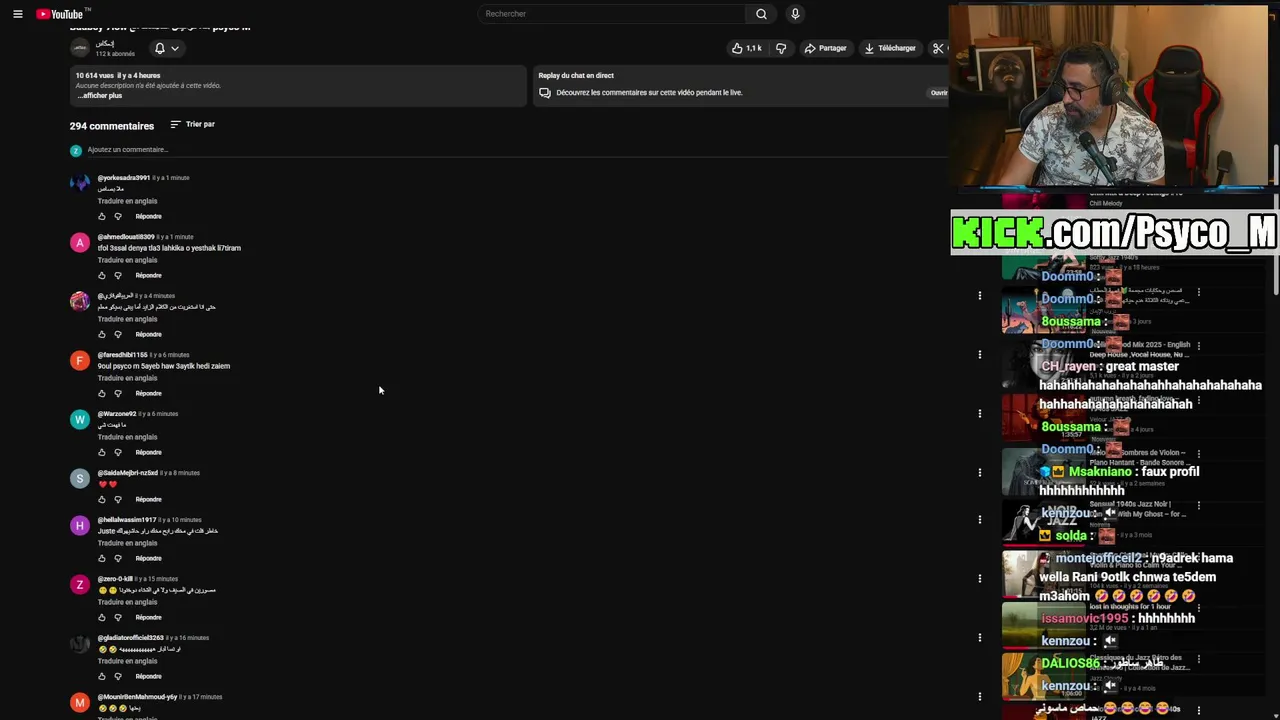Like the comment by @hellalwassim1917
1280x720 pixels.
pyautogui.click(x=102, y=558)
